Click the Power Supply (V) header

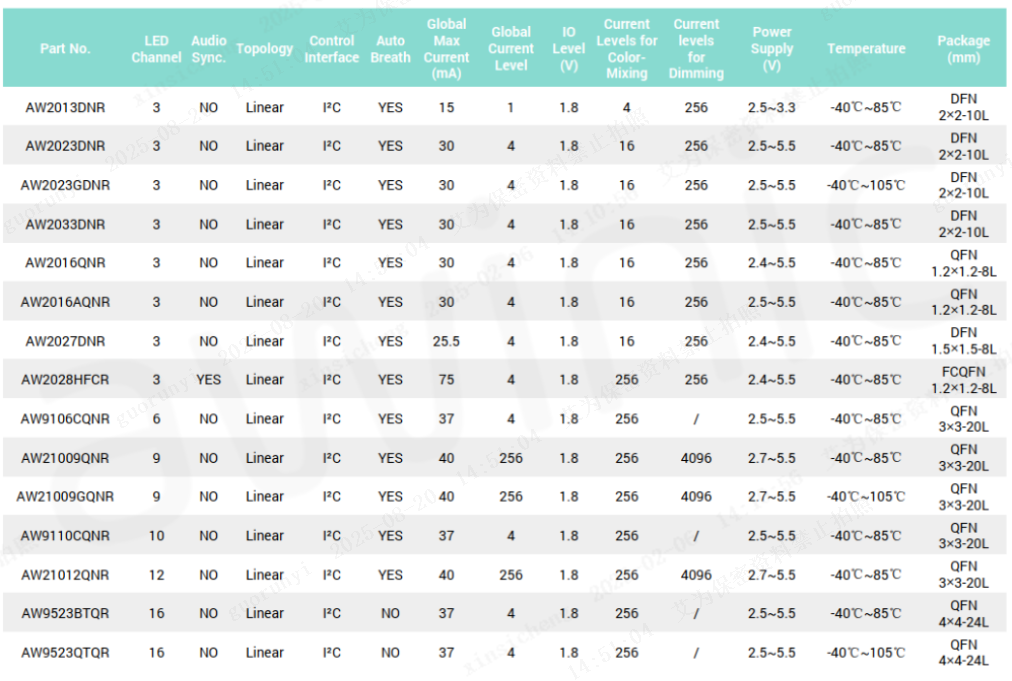click(771, 48)
